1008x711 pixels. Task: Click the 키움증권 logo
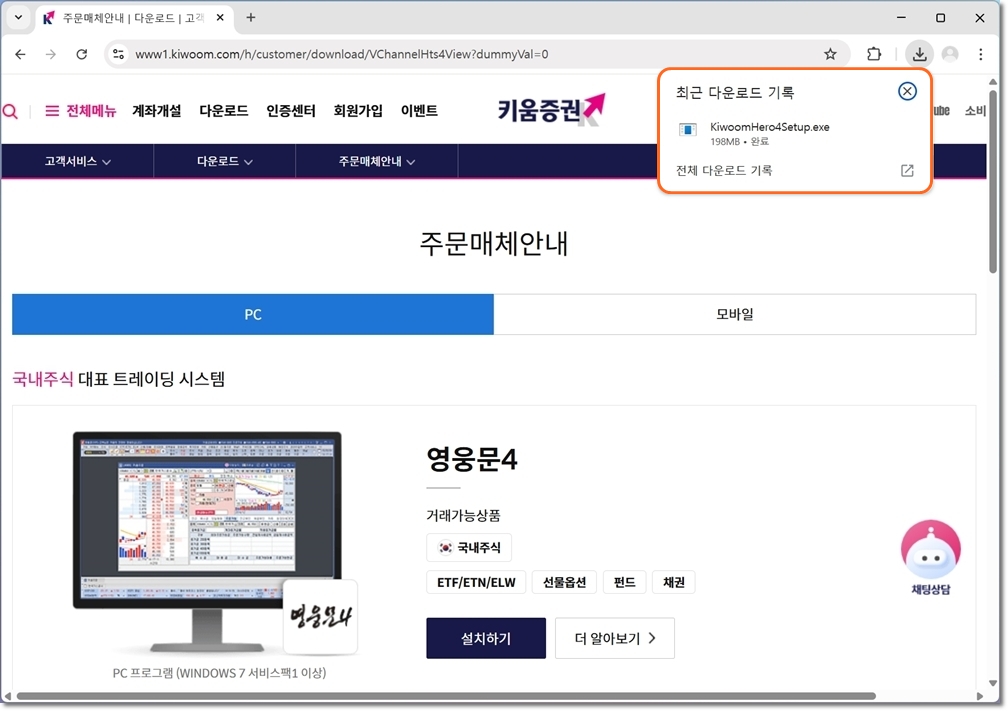coord(552,109)
